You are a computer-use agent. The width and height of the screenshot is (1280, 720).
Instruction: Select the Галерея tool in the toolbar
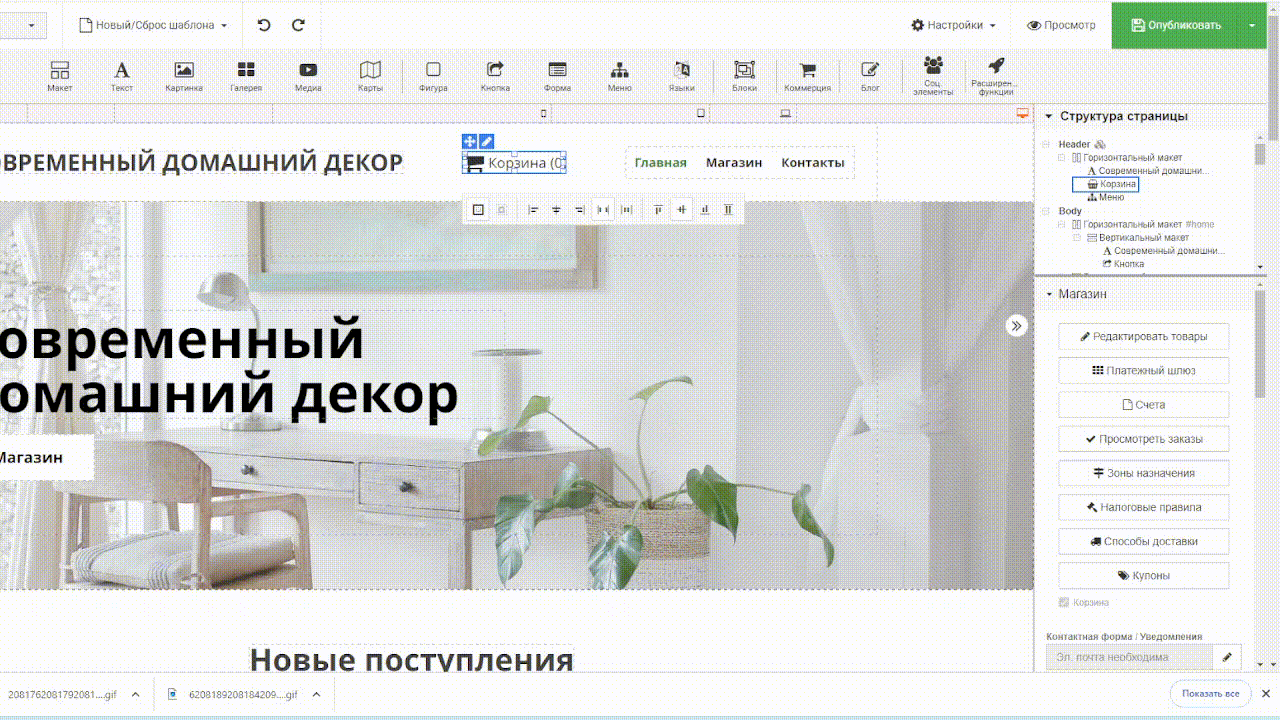pyautogui.click(x=245, y=76)
